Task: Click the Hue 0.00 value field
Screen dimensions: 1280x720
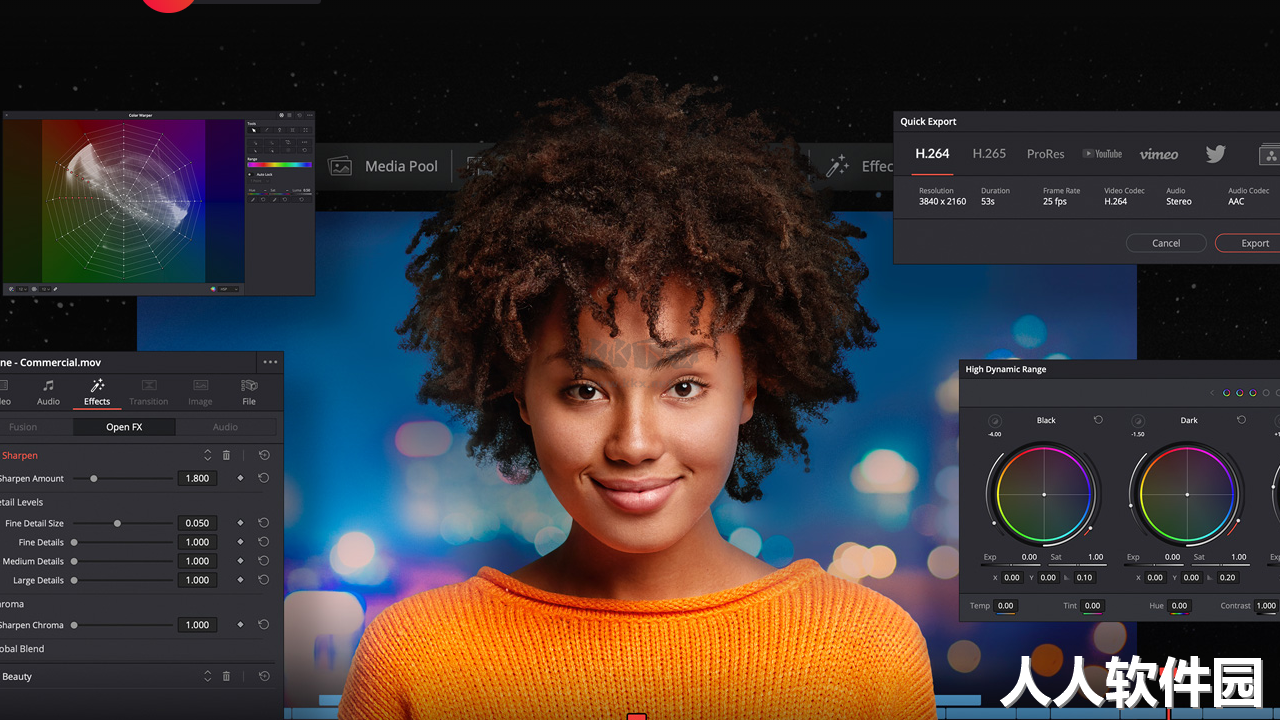Action: click(1180, 606)
